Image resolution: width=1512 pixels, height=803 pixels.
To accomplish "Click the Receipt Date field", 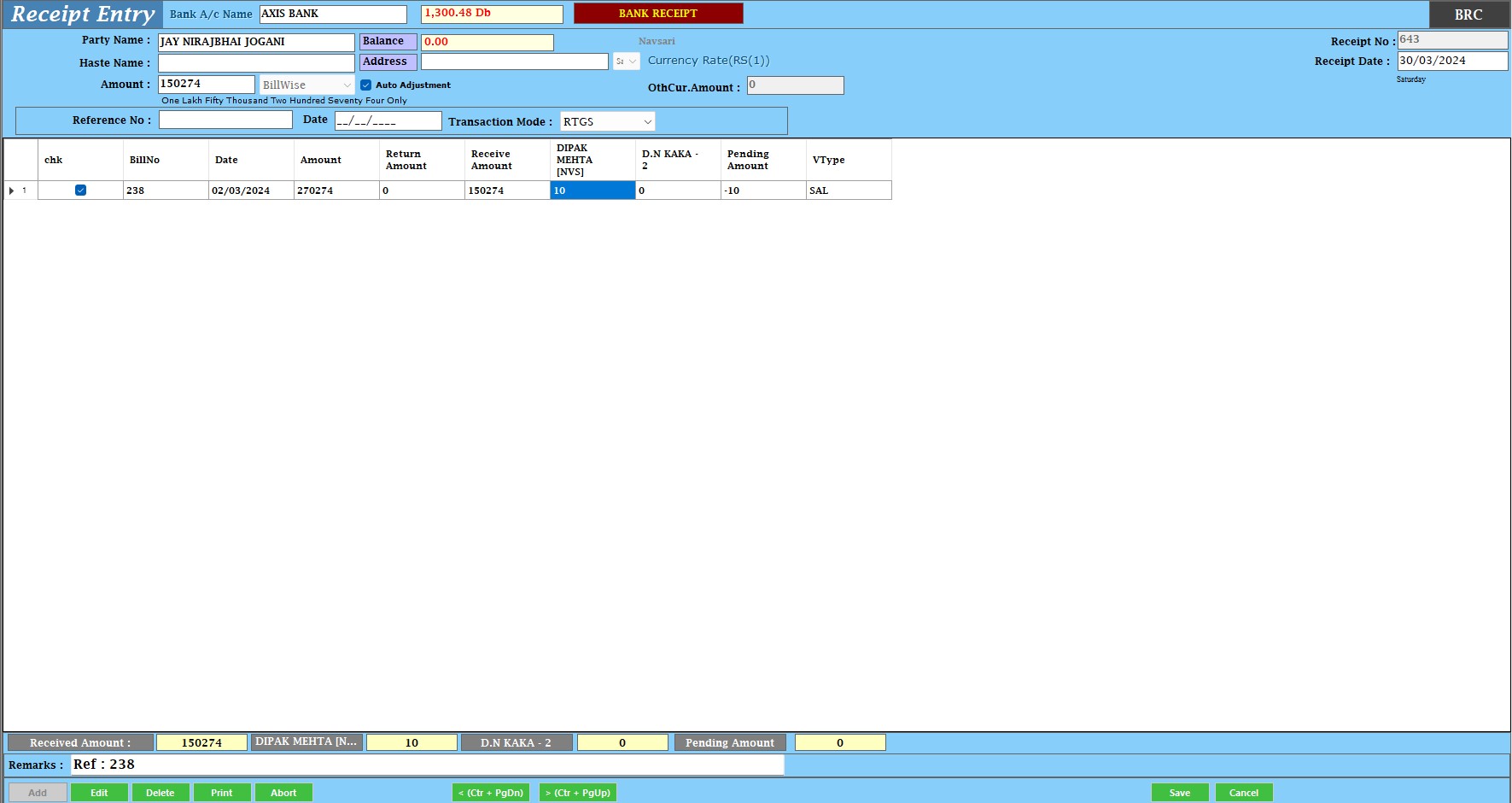I will pyautogui.click(x=1451, y=61).
